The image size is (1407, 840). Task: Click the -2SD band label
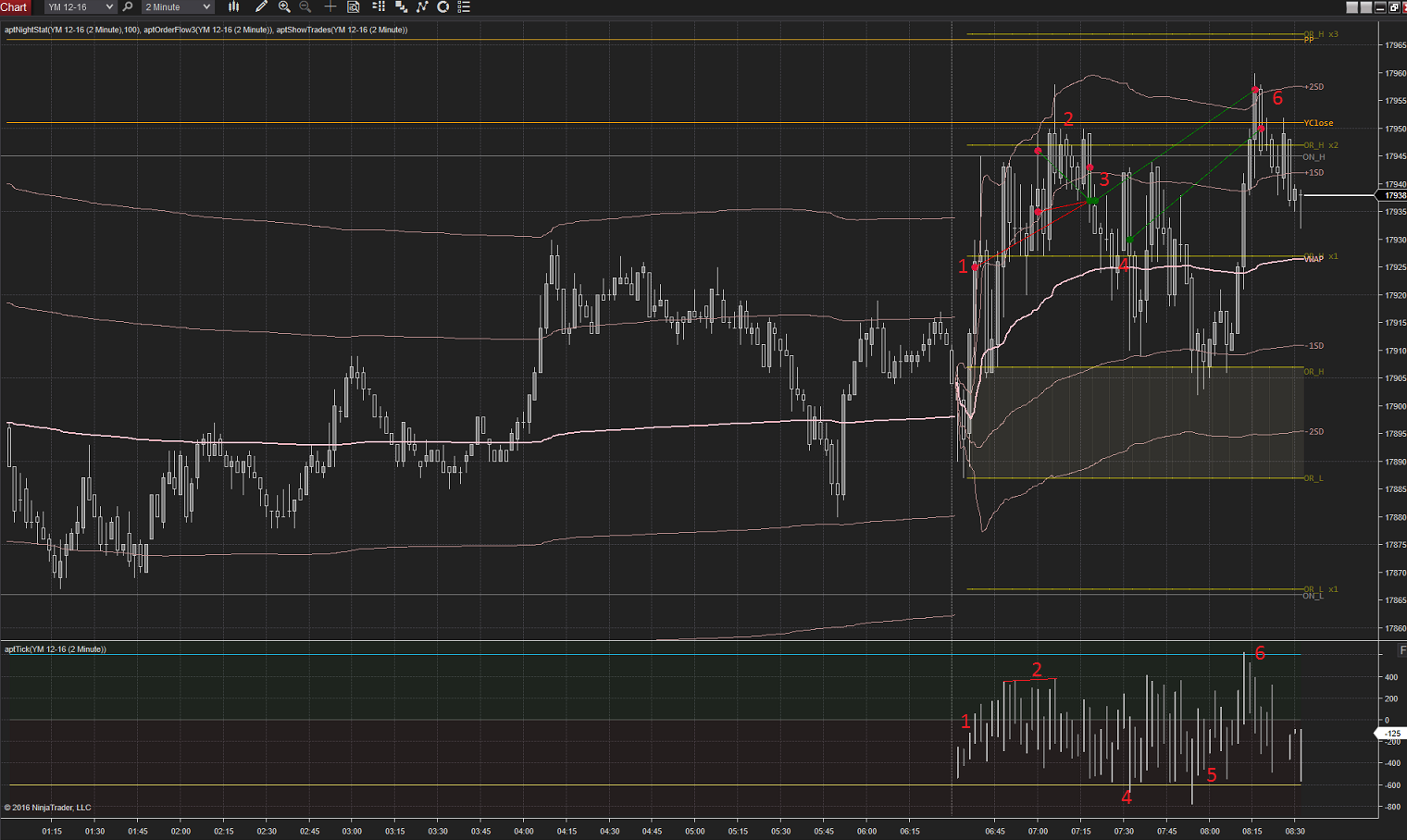click(x=1314, y=432)
